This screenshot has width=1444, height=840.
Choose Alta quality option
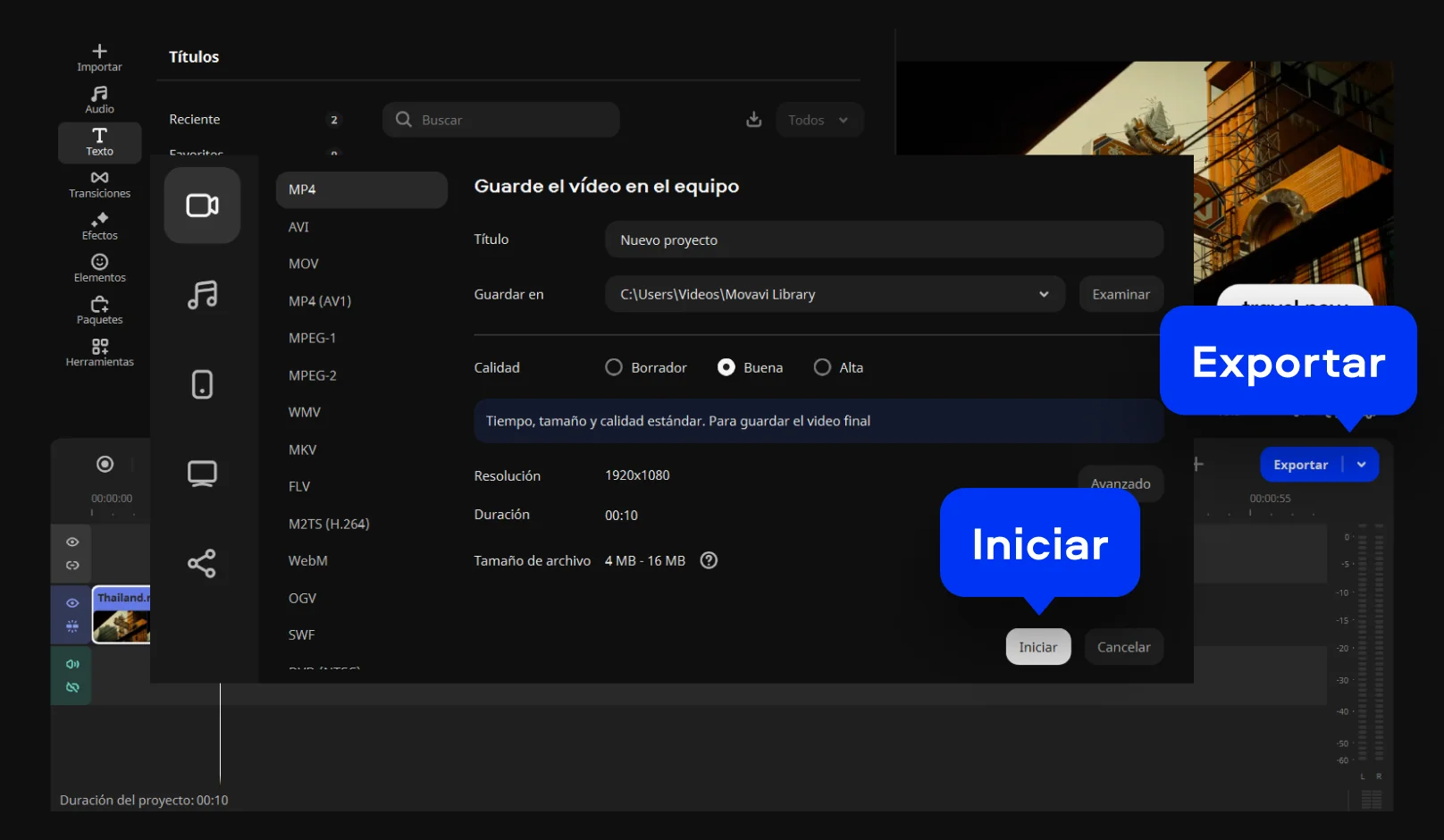pyautogui.click(x=822, y=367)
